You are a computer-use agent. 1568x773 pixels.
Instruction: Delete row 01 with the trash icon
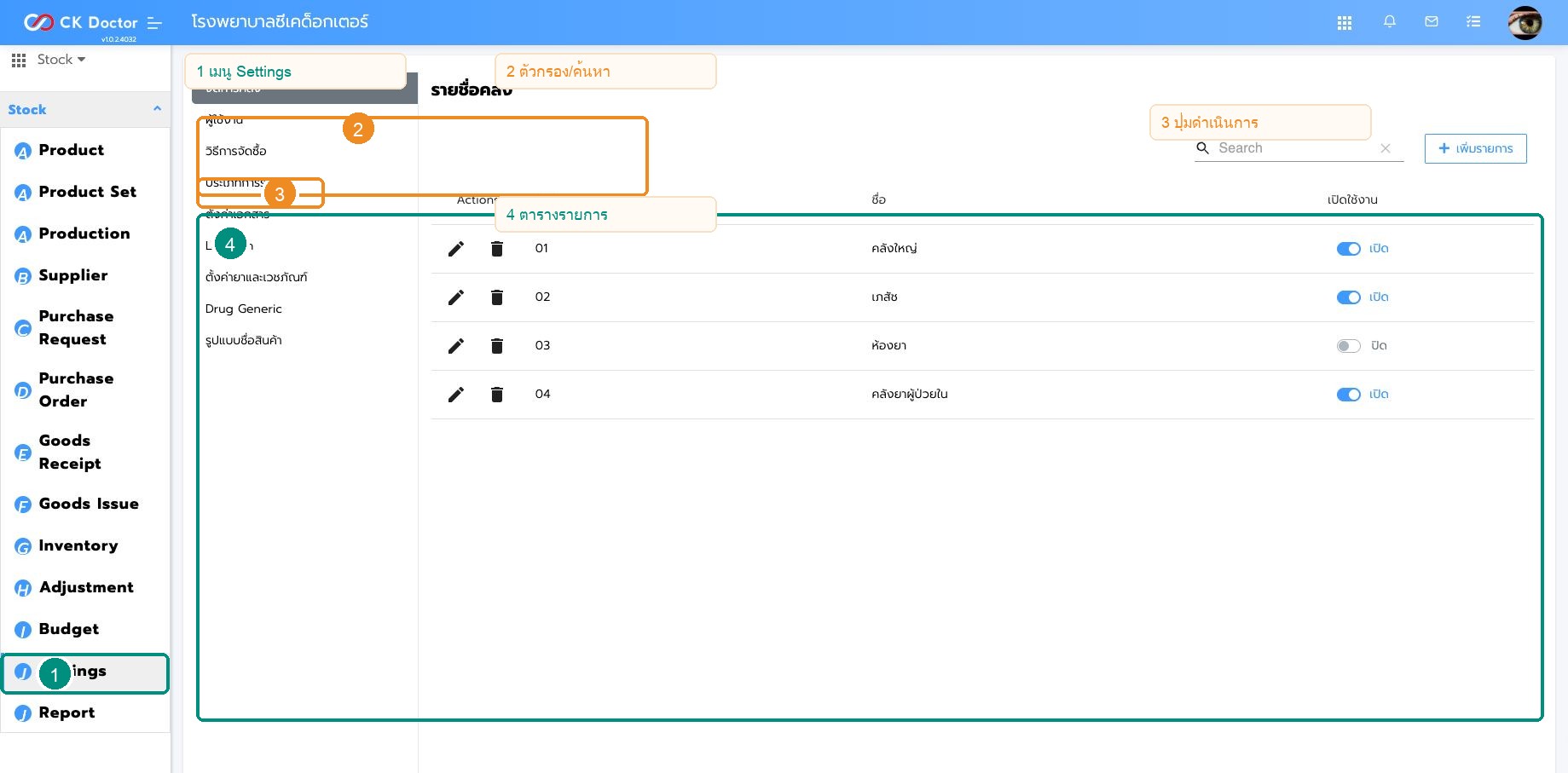click(497, 249)
